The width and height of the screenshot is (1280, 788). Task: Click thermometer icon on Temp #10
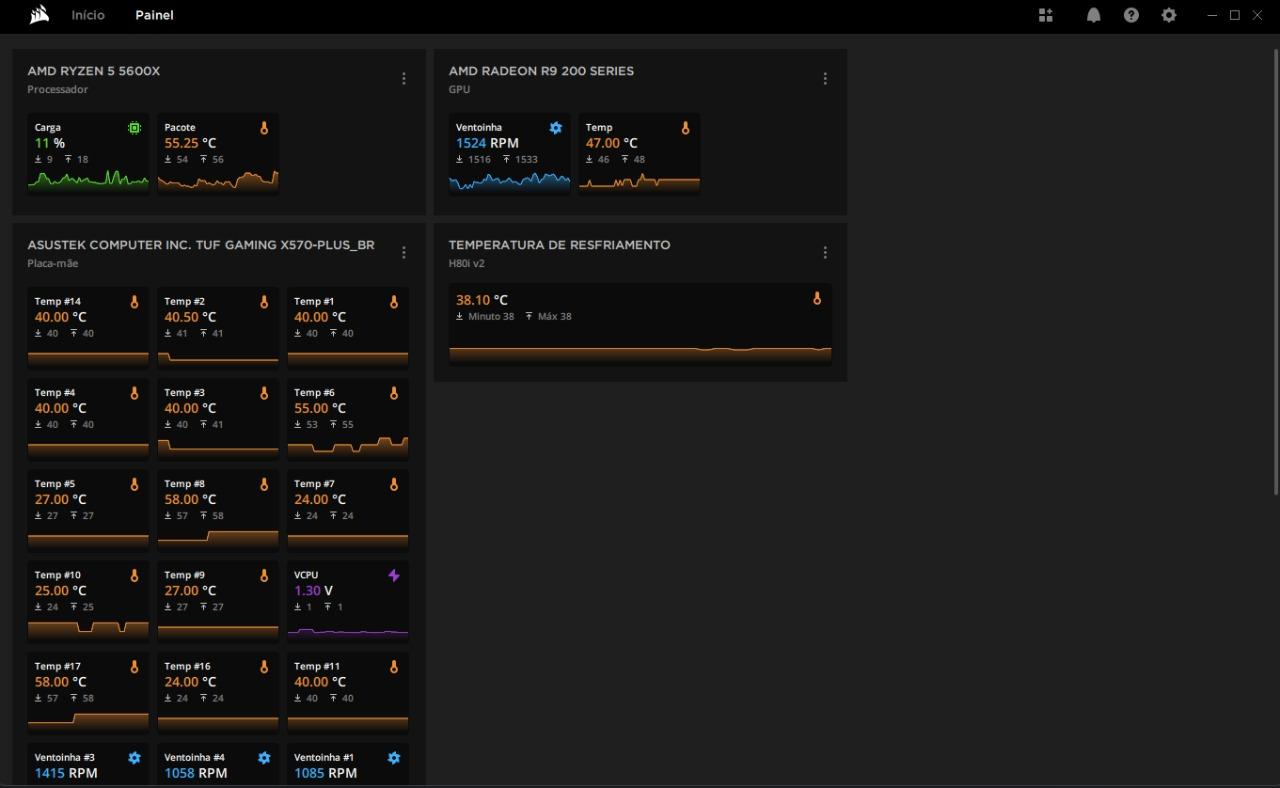click(134, 576)
